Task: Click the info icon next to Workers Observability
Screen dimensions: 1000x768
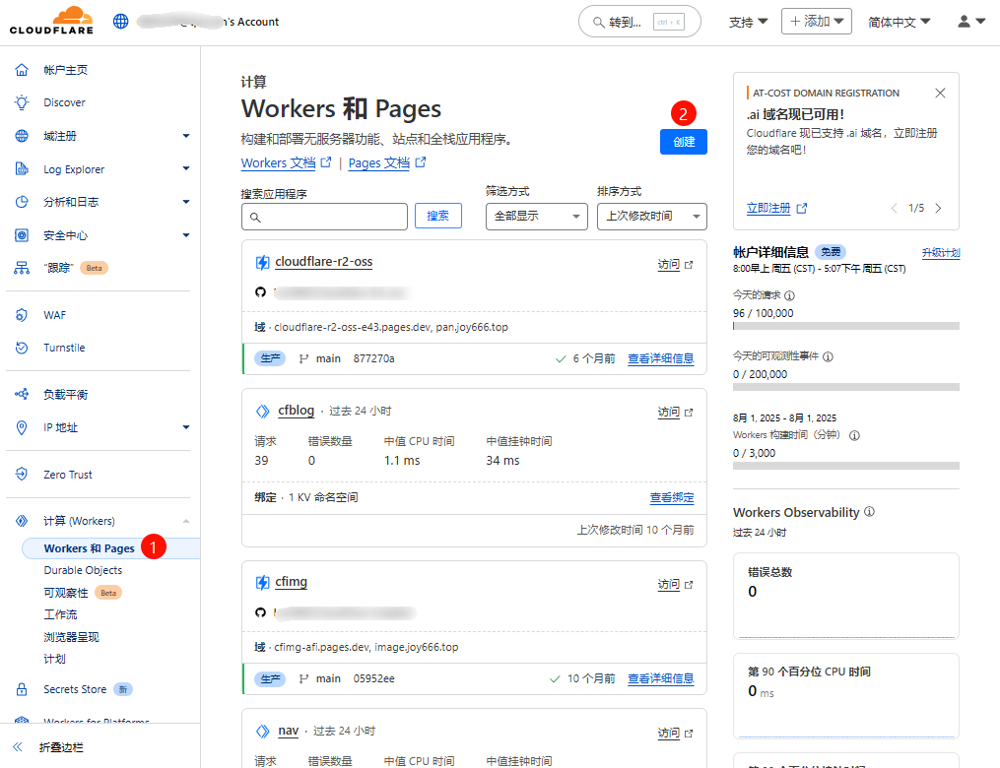Action: click(869, 512)
